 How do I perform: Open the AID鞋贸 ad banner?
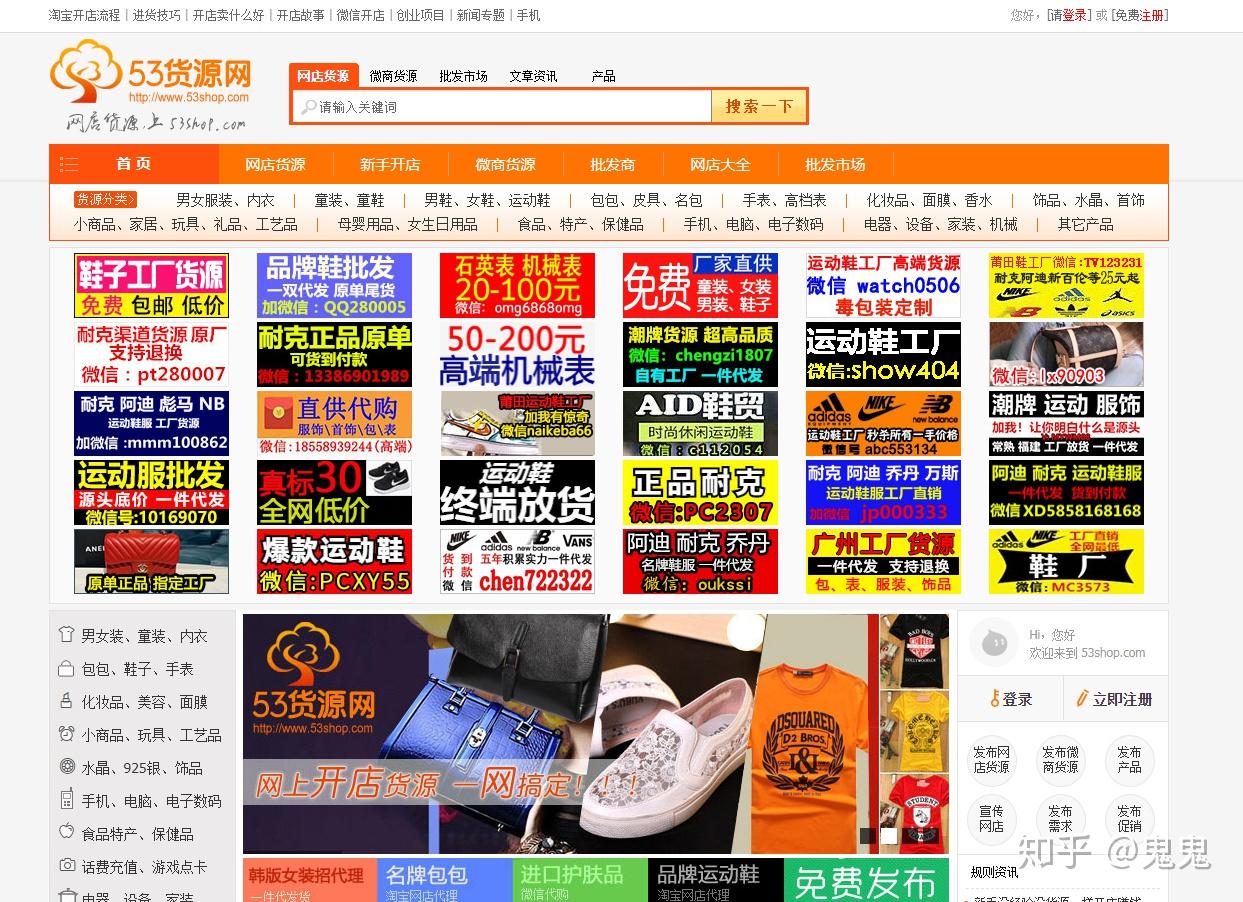700,423
